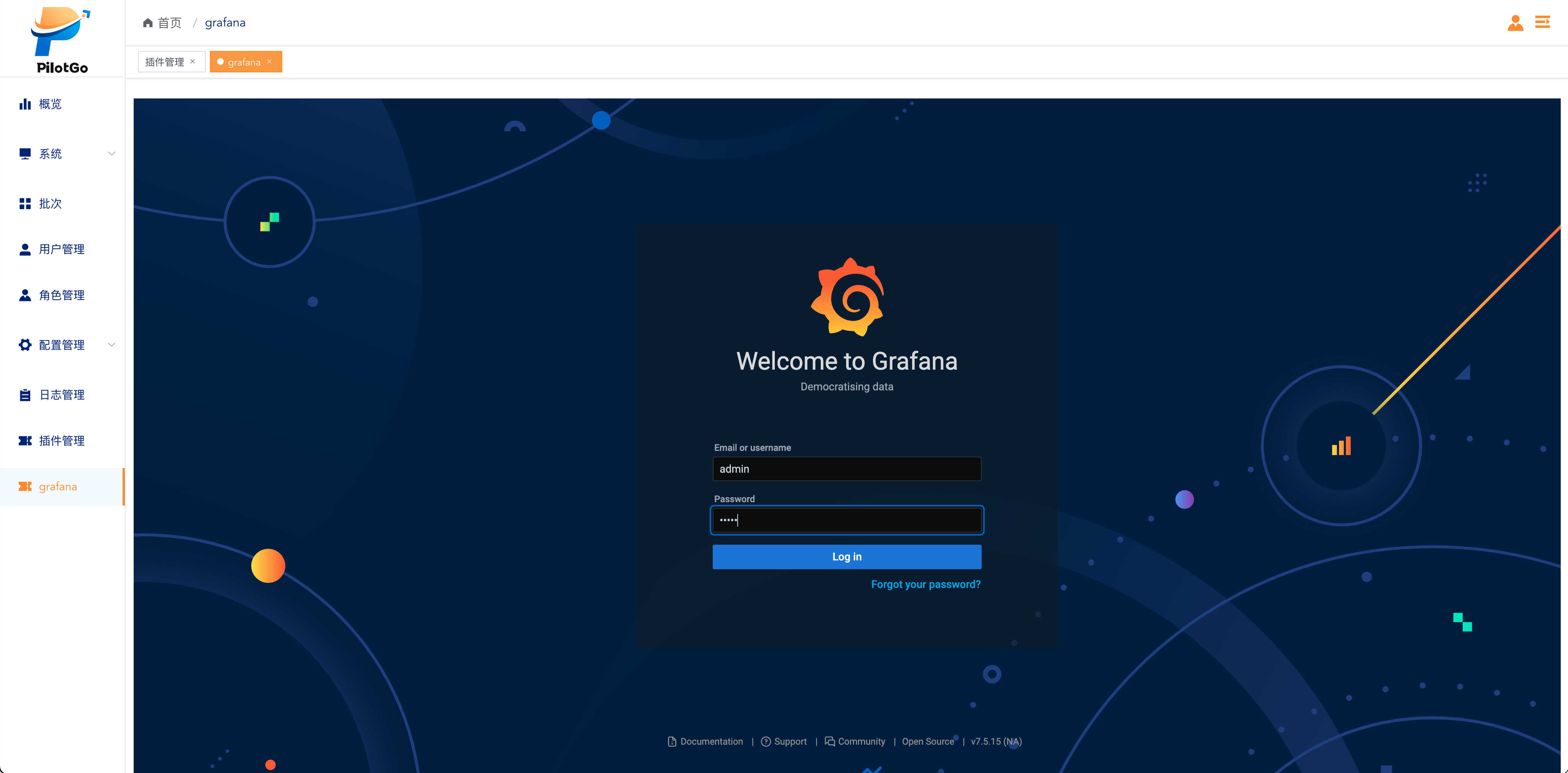Screen dimensions: 1568x773
Task: Open the Documentation footer link
Action: coord(711,741)
